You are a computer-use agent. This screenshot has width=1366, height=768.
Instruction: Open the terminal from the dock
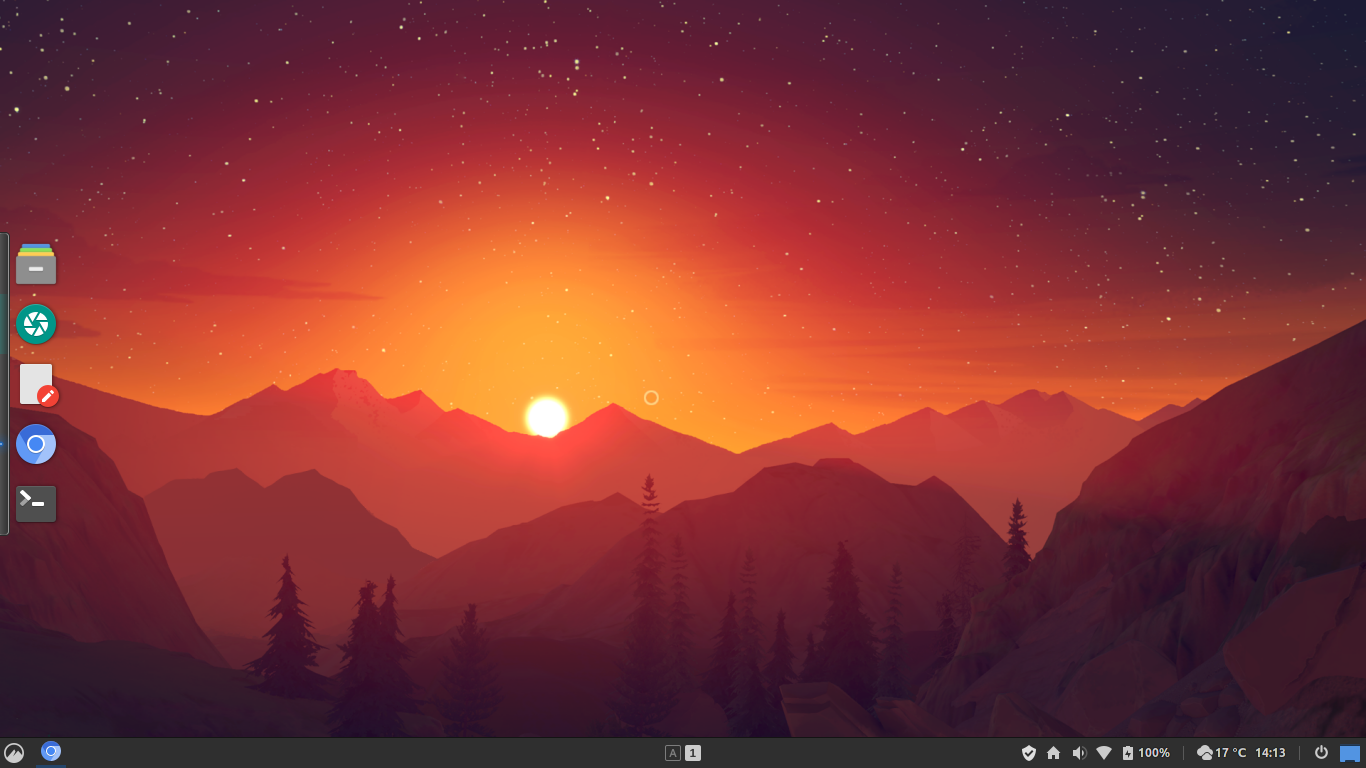tap(36, 503)
